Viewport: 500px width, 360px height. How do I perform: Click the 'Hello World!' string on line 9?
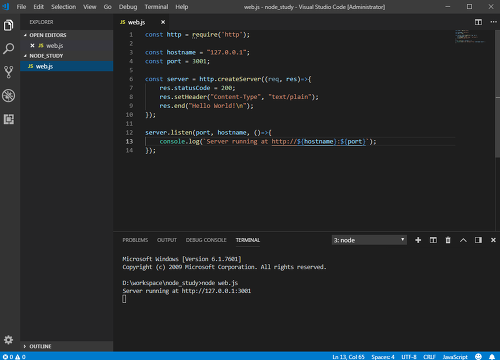218,106
